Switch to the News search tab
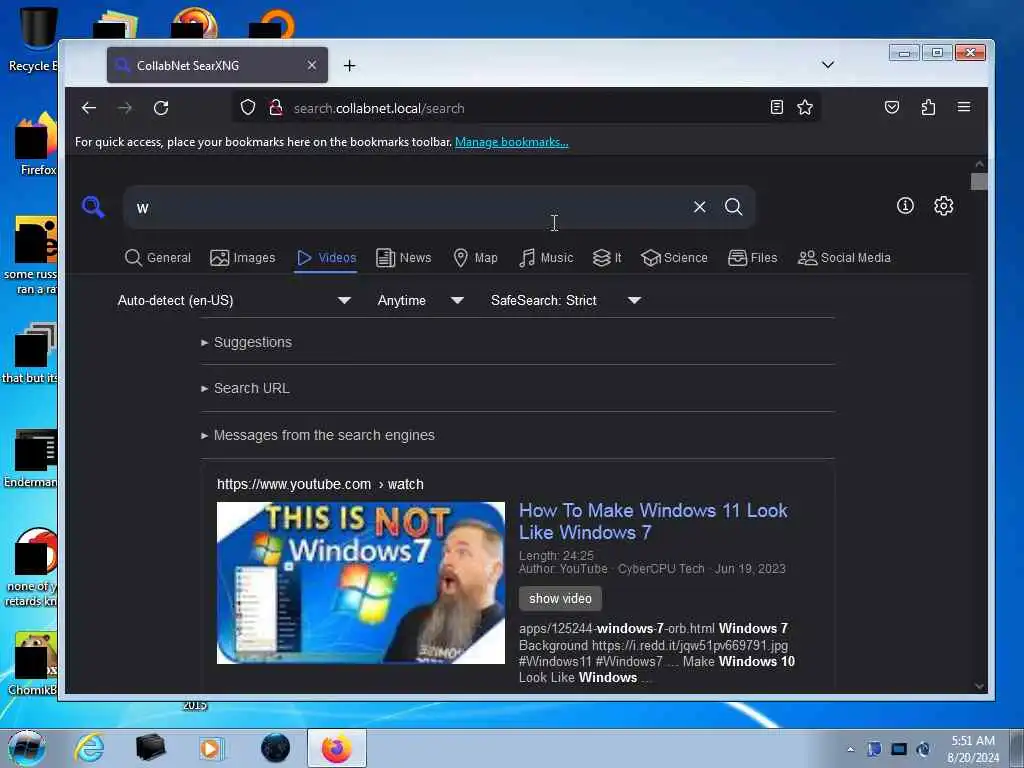This screenshot has height=768, width=1024. [404, 258]
